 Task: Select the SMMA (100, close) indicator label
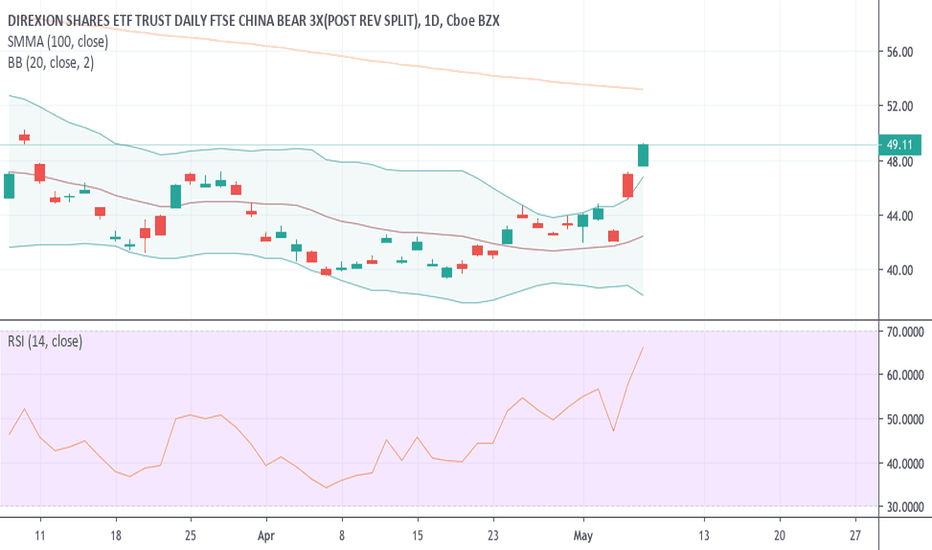tap(58, 42)
